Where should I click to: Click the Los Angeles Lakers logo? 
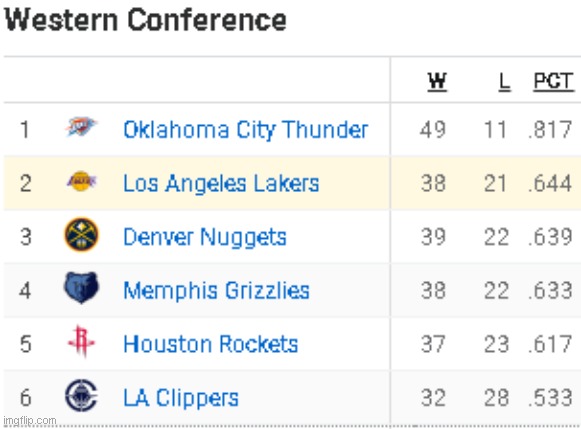tap(82, 181)
